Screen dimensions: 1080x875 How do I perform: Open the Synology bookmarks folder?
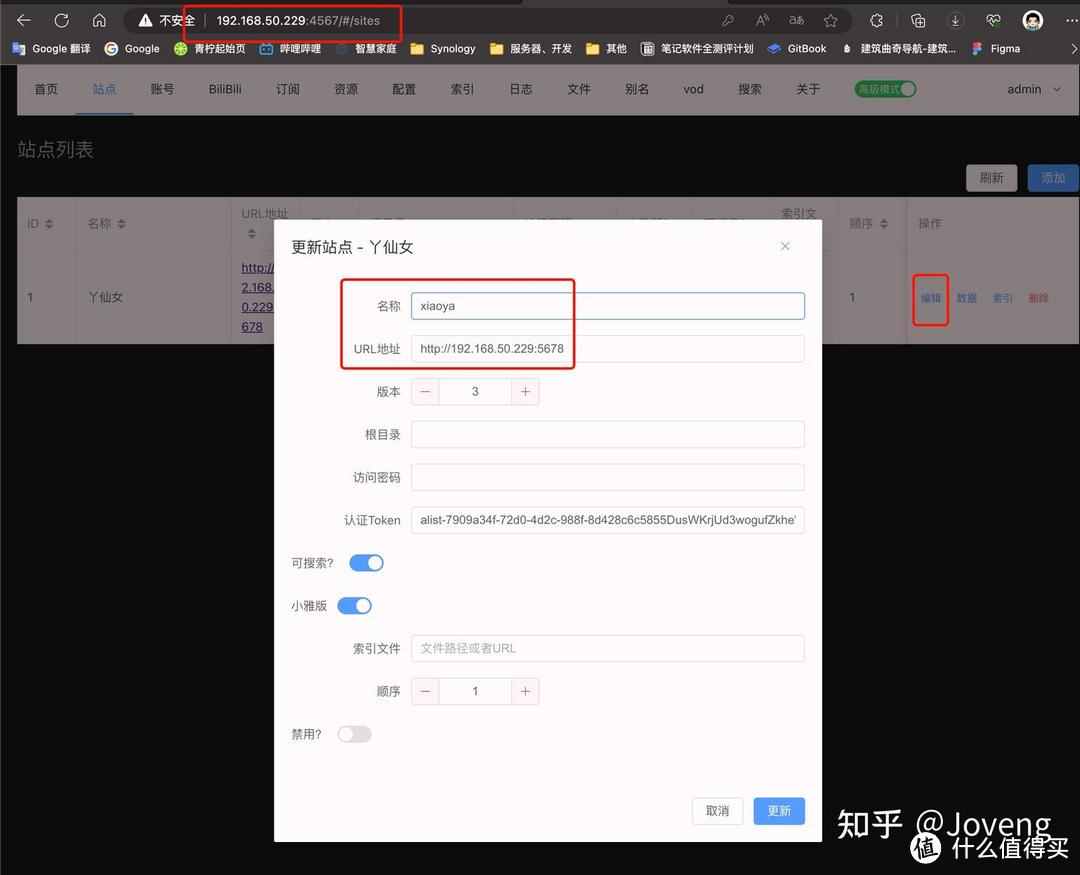point(443,49)
